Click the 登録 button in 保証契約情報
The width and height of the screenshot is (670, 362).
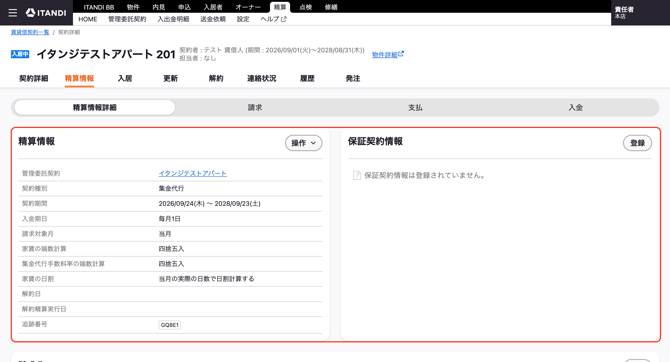[638, 143]
